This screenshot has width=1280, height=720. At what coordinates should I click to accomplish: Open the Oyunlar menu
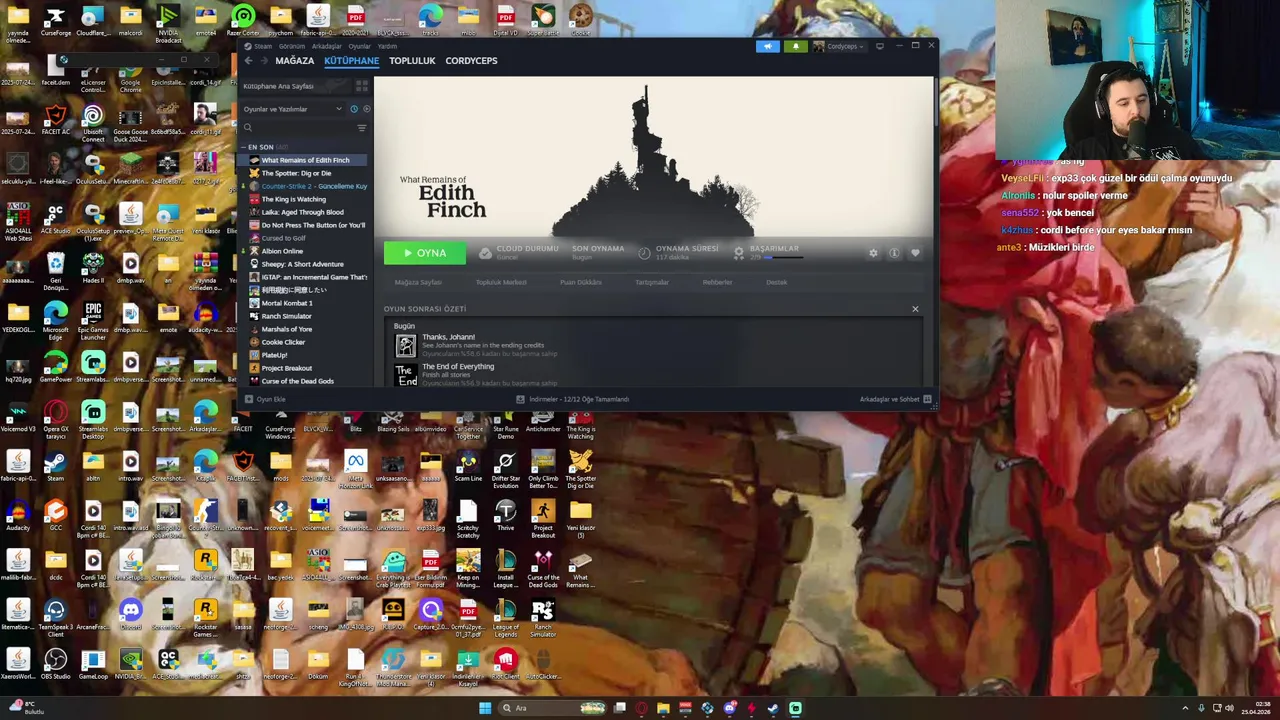pos(360,46)
